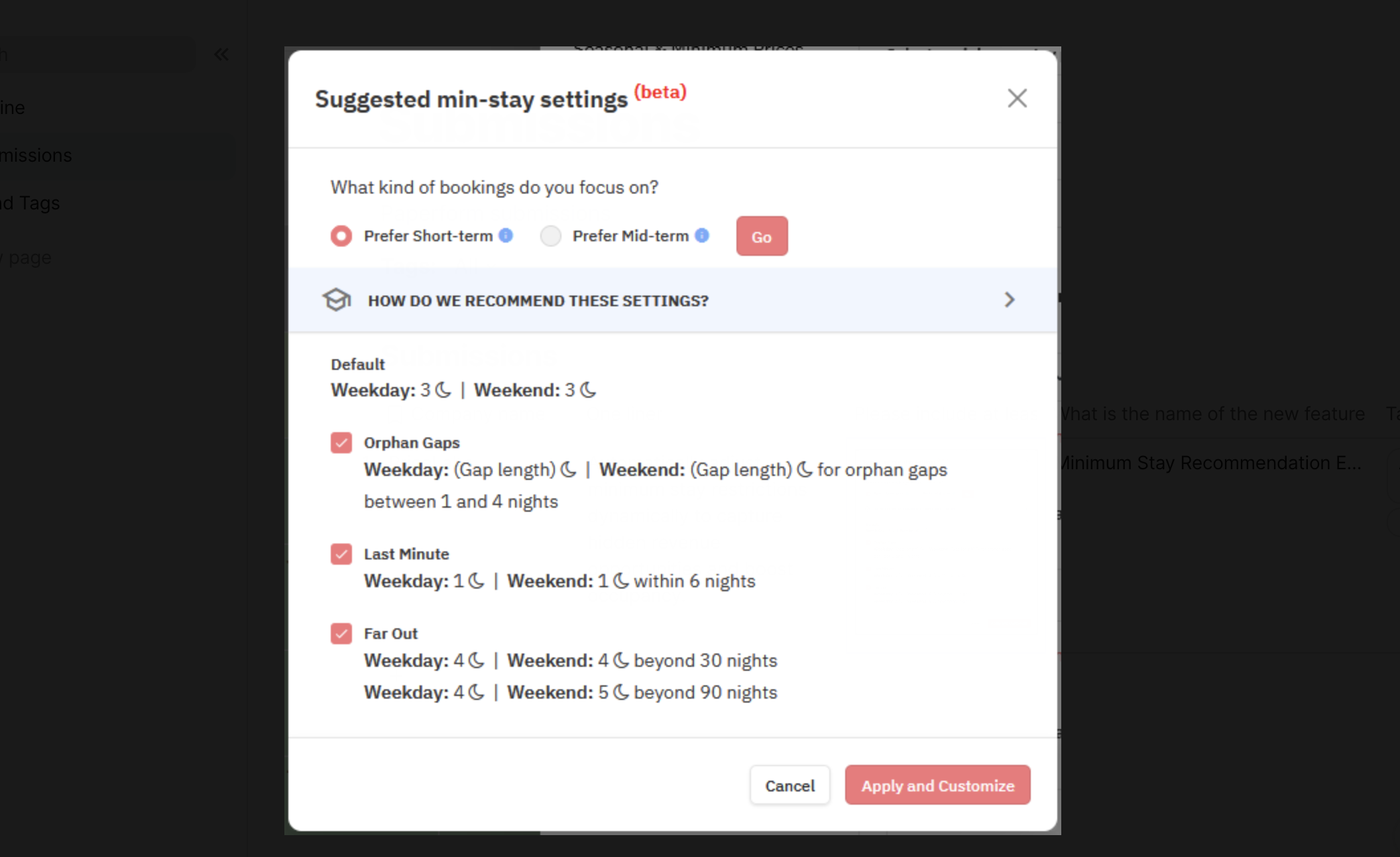Toggle the Far Out checkbox
The image size is (1400, 857).
(x=341, y=633)
